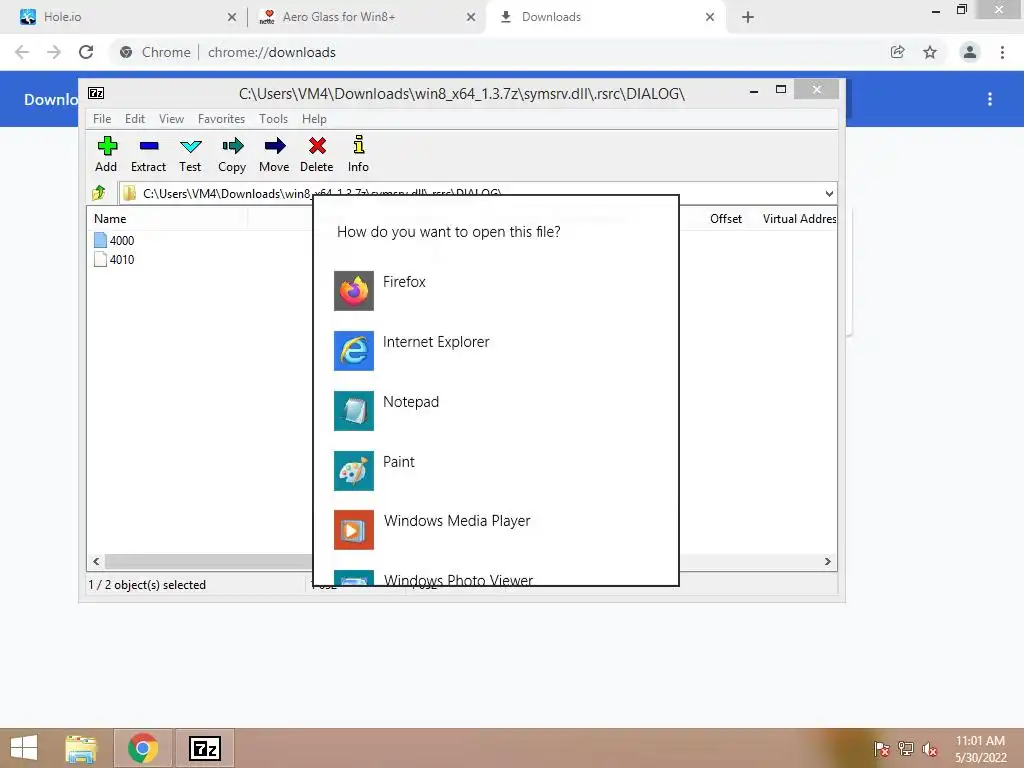
Task: Open the Help menu in 7-Zip
Action: click(x=314, y=119)
